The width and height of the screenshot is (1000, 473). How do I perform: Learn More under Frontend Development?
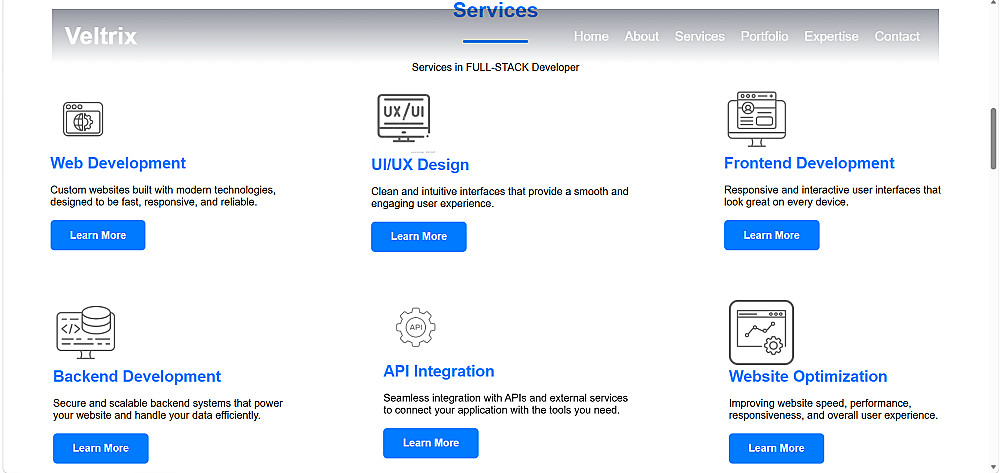point(772,235)
